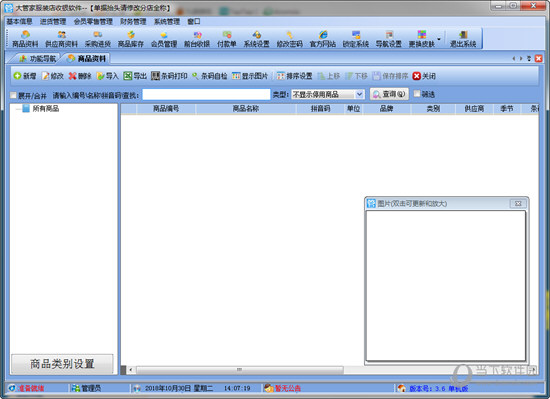Click 品牌 column header
This screenshot has width=550, height=399.
click(x=386, y=109)
